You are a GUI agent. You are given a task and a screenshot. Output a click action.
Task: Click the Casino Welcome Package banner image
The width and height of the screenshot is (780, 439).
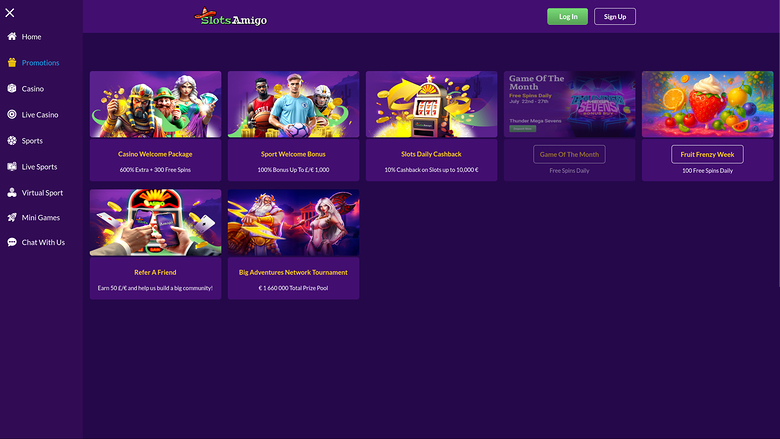point(155,104)
